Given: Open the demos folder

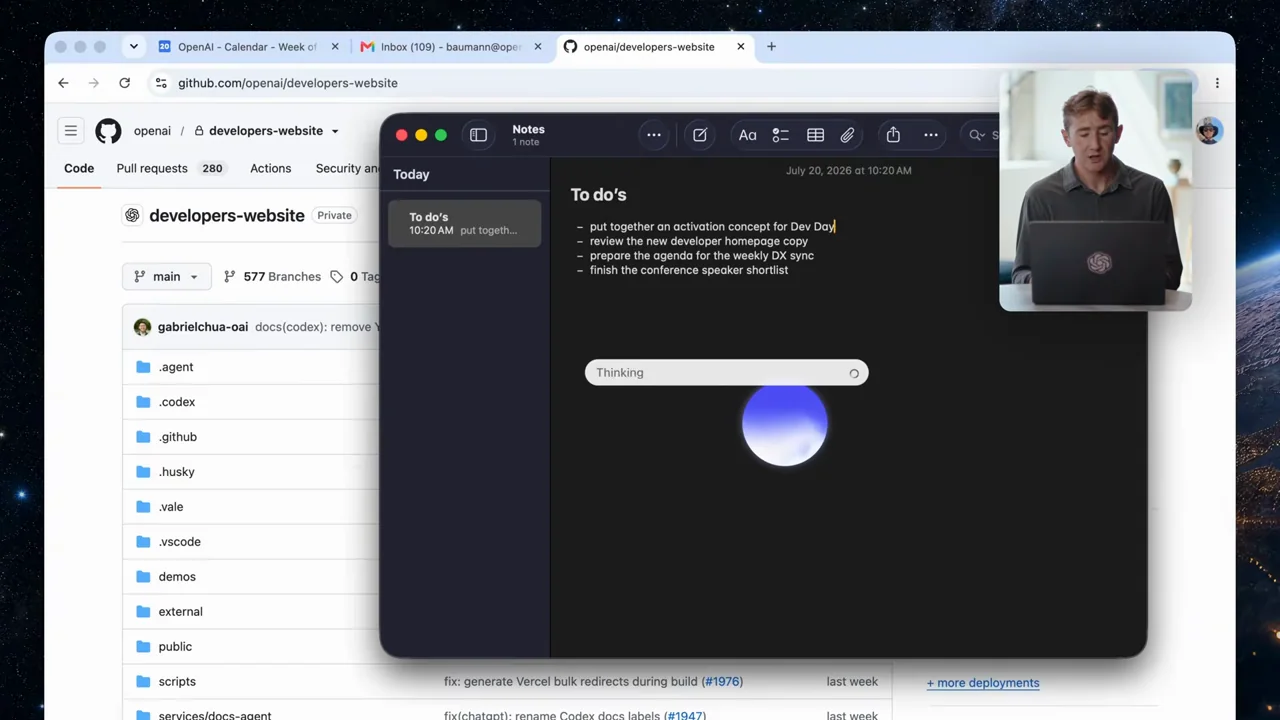Looking at the screenshot, I should (177, 577).
